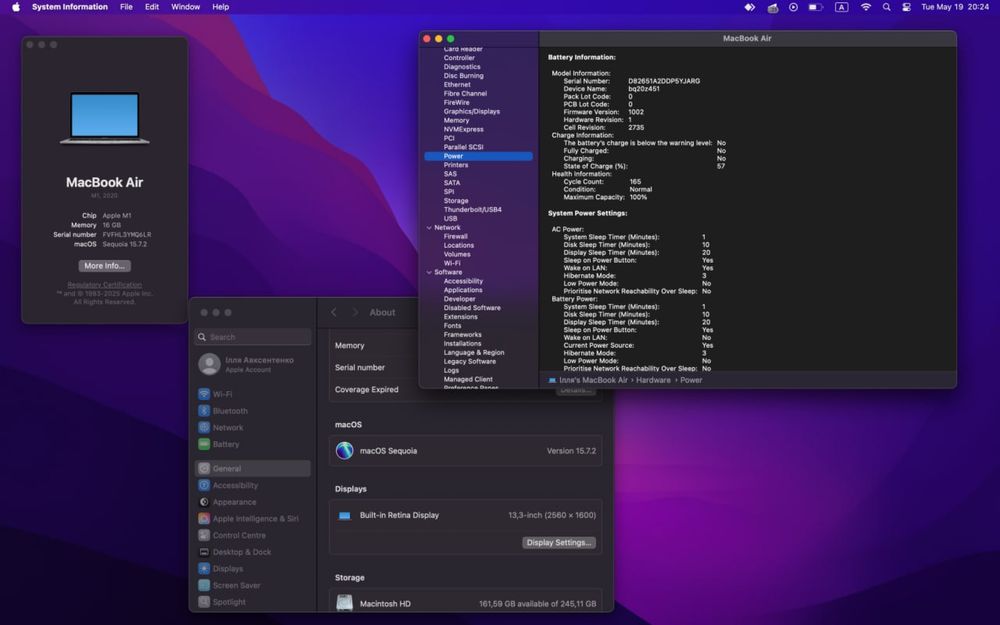Click Power in the bottom path bar

pyautogui.click(x=691, y=380)
